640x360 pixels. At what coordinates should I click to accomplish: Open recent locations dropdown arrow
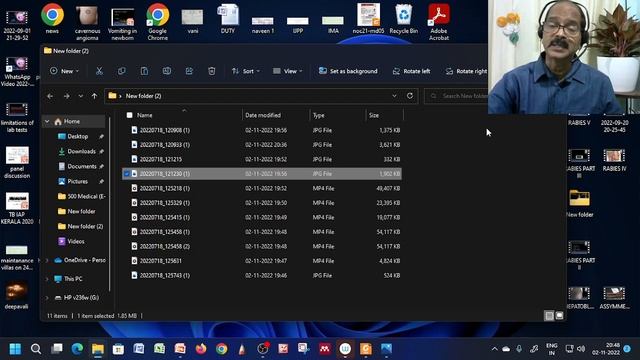[80, 96]
